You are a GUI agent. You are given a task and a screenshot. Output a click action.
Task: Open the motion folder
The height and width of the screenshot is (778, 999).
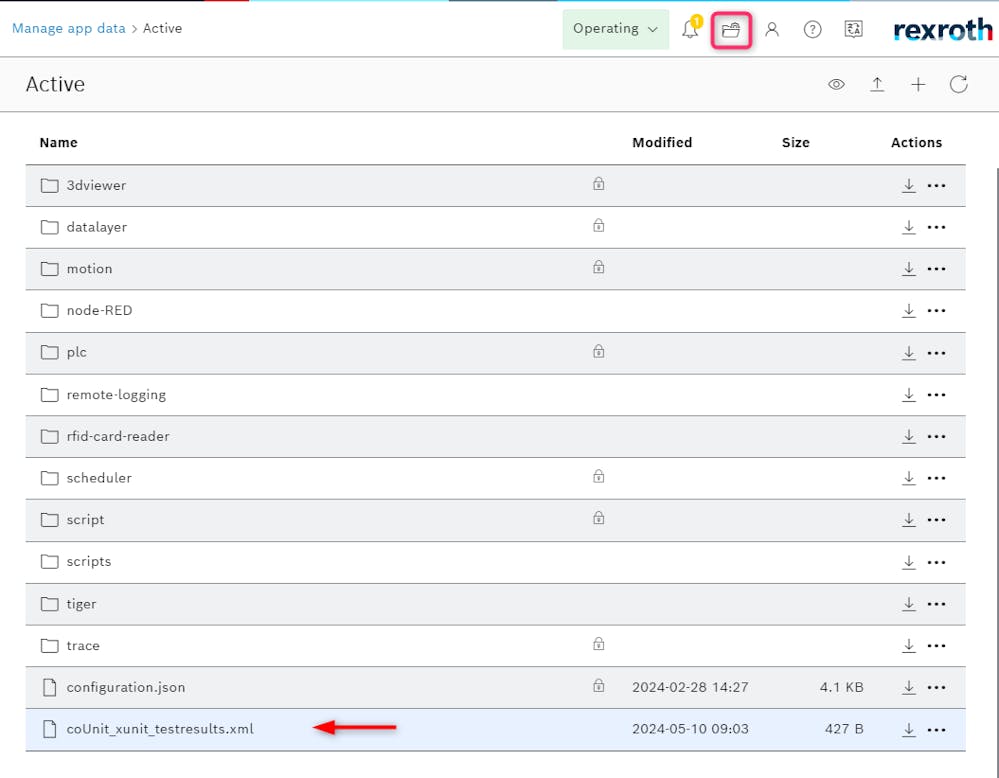(x=89, y=269)
